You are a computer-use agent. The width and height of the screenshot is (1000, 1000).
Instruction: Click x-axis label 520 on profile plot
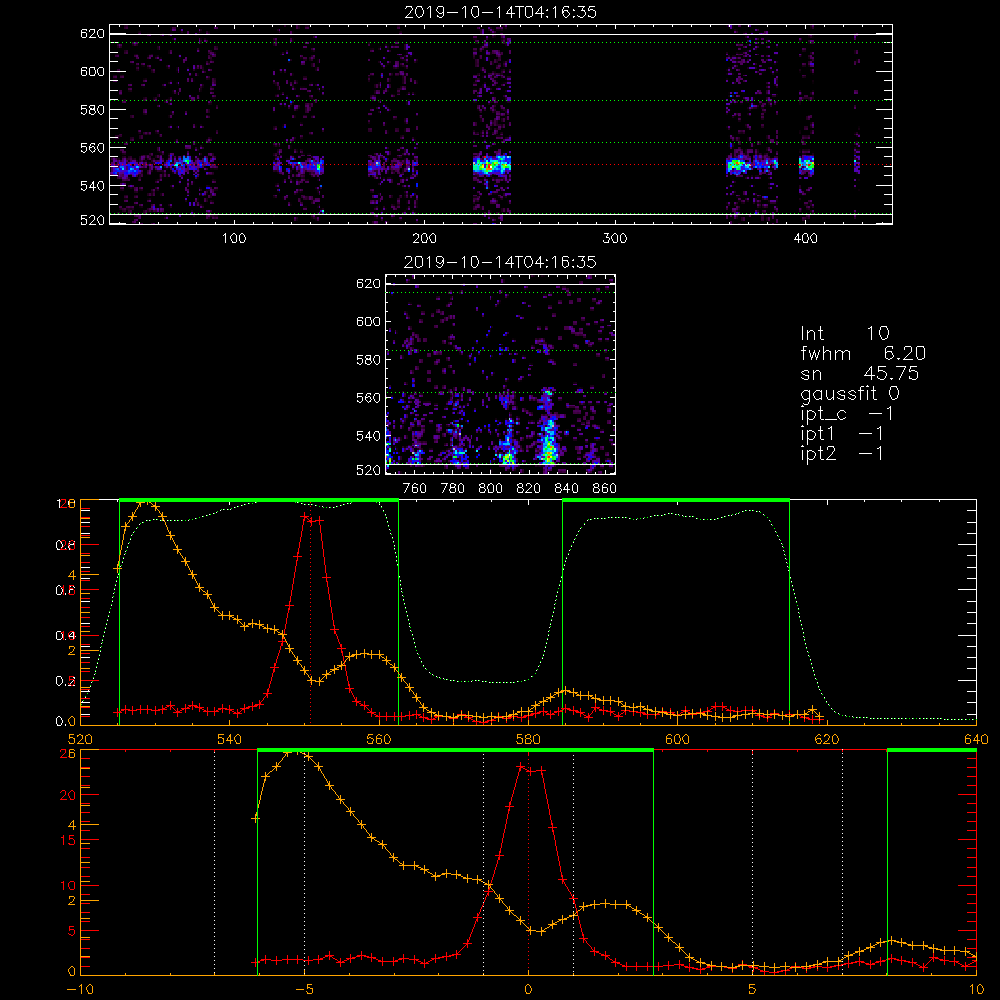click(80, 740)
